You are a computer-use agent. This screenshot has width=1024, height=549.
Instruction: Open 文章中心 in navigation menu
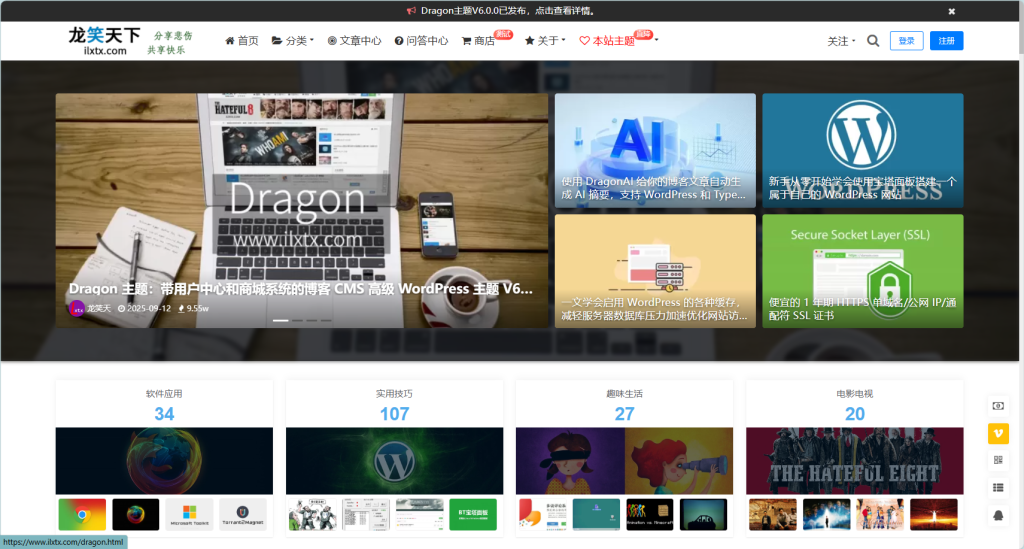(x=354, y=41)
